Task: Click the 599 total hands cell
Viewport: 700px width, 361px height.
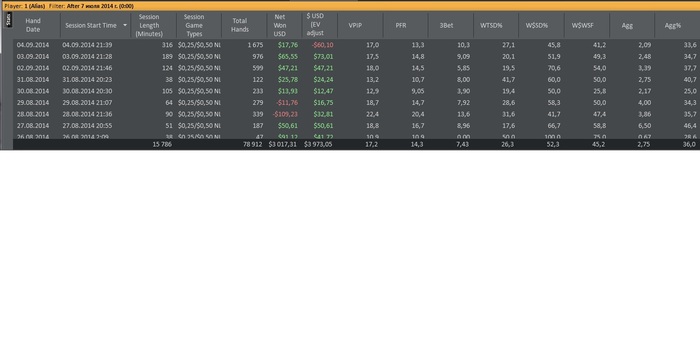Action: 258,68
